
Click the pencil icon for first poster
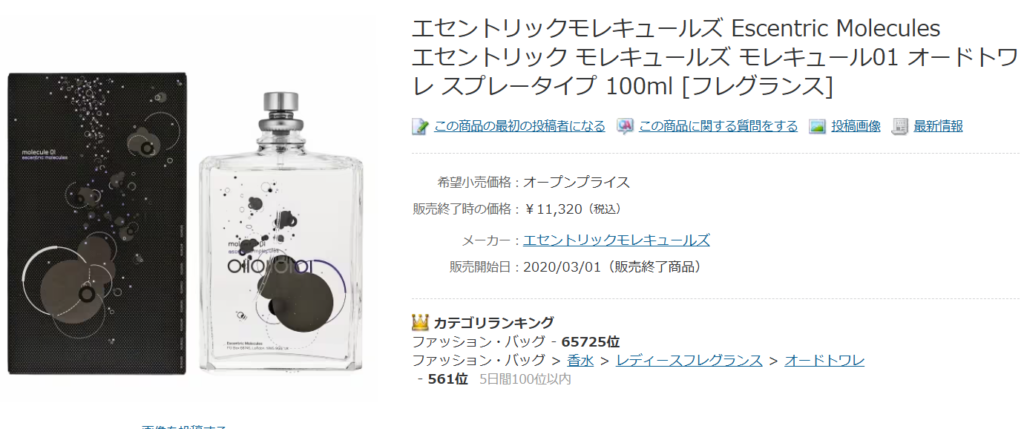pos(419,127)
